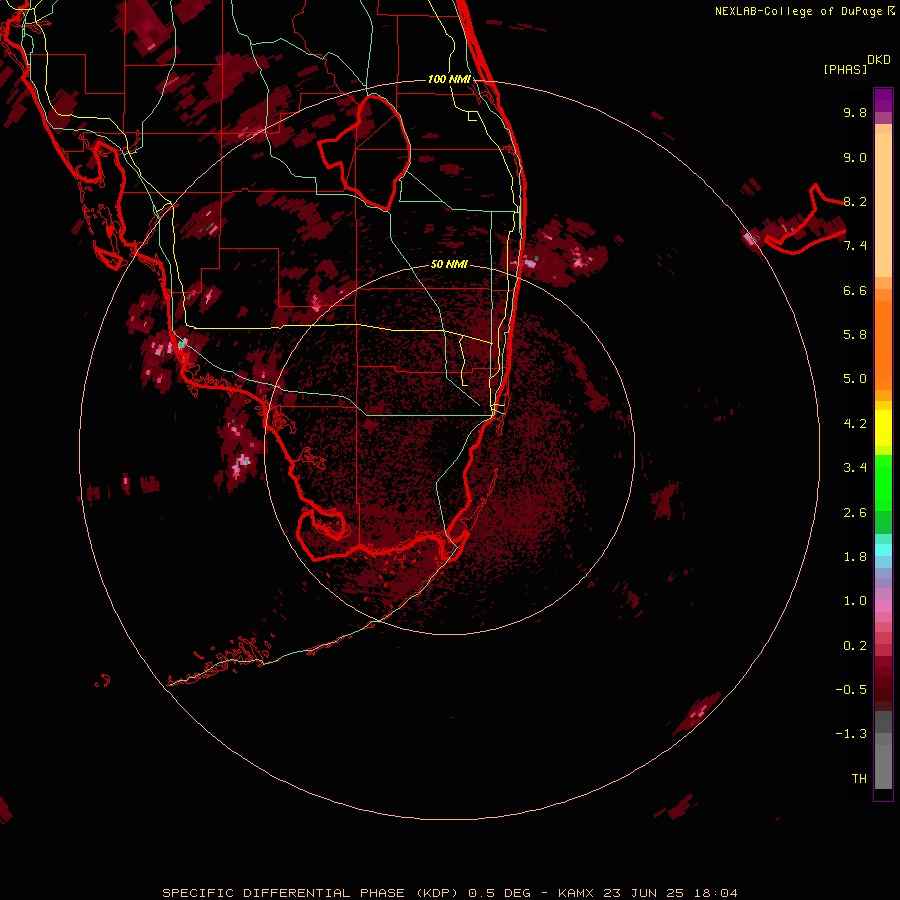Click the 4.2 scale value

(x=855, y=424)
